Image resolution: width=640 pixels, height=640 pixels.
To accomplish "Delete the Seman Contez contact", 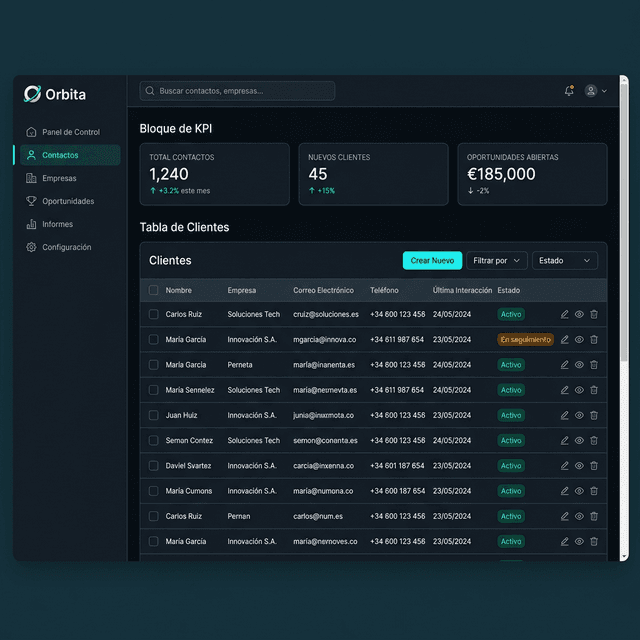I will tap(594, 440).
